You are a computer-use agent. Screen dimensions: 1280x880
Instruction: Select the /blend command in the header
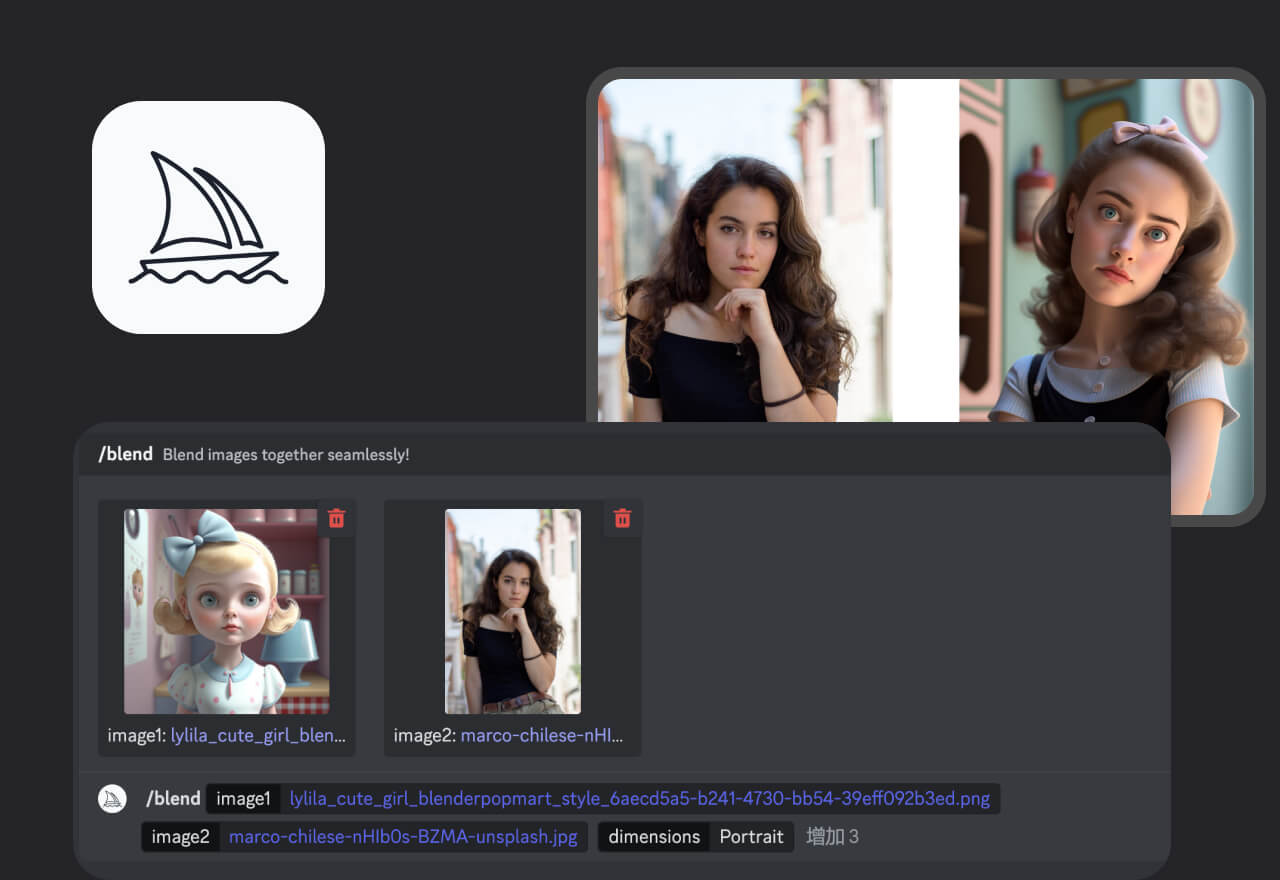coord(125,454)
